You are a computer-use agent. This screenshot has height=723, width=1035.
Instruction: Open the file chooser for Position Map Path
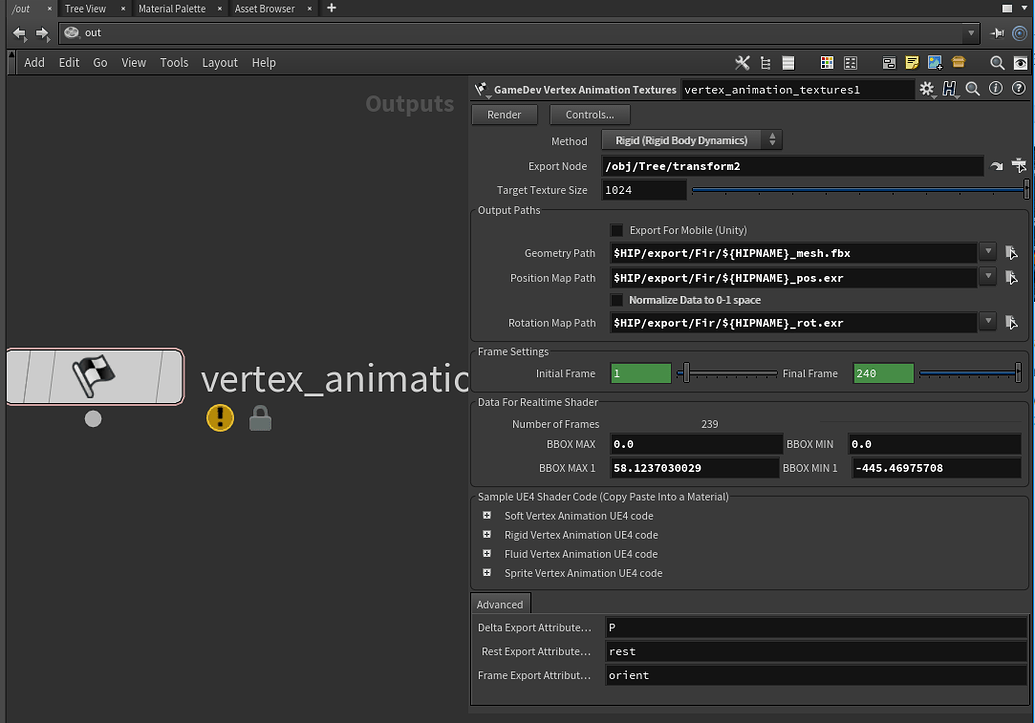pyautogui.click(x=1011, y=278)
